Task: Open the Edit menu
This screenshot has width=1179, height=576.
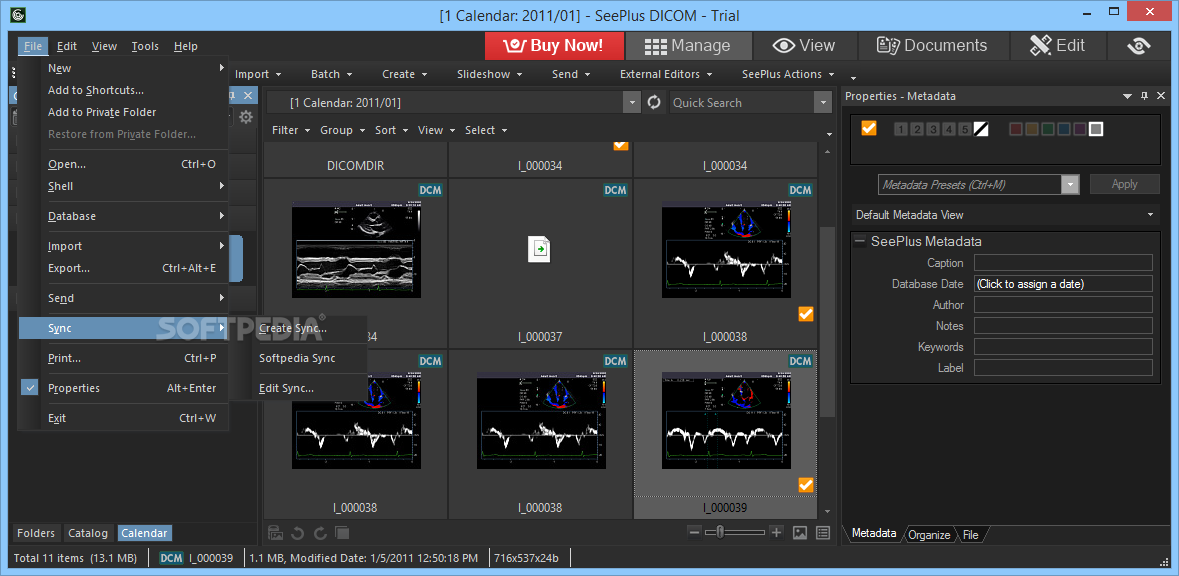Action: coord(67,46)
